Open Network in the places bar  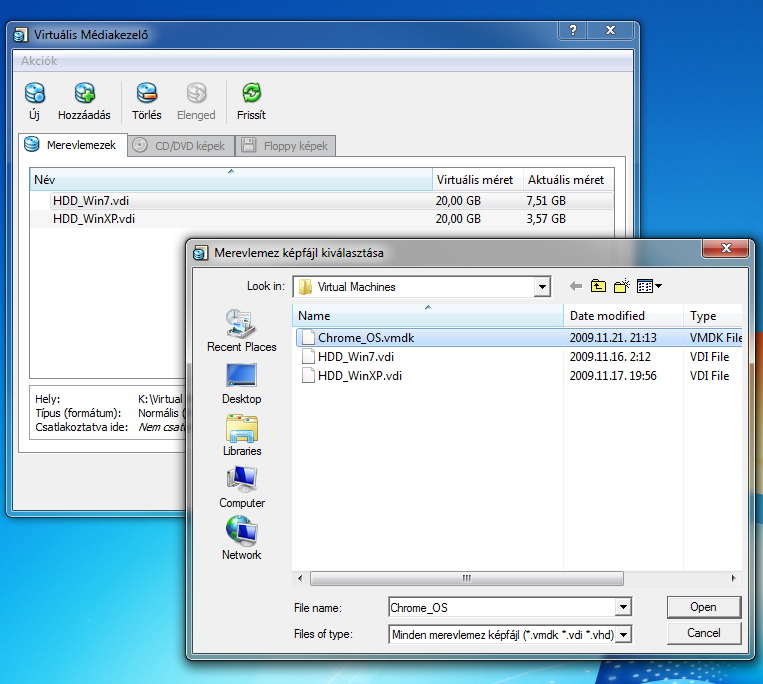(241, 538)
